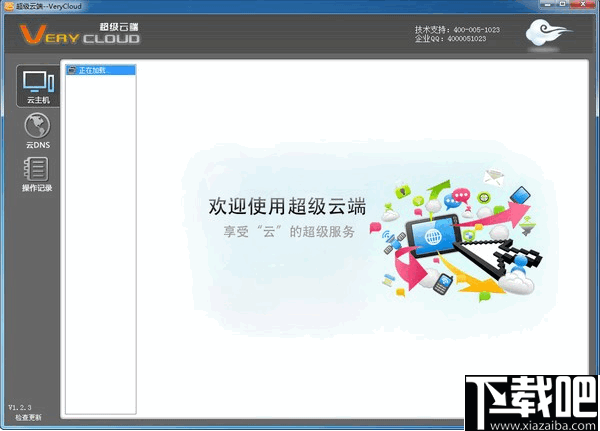Open the 操作记录 operation log

[37, 174]
